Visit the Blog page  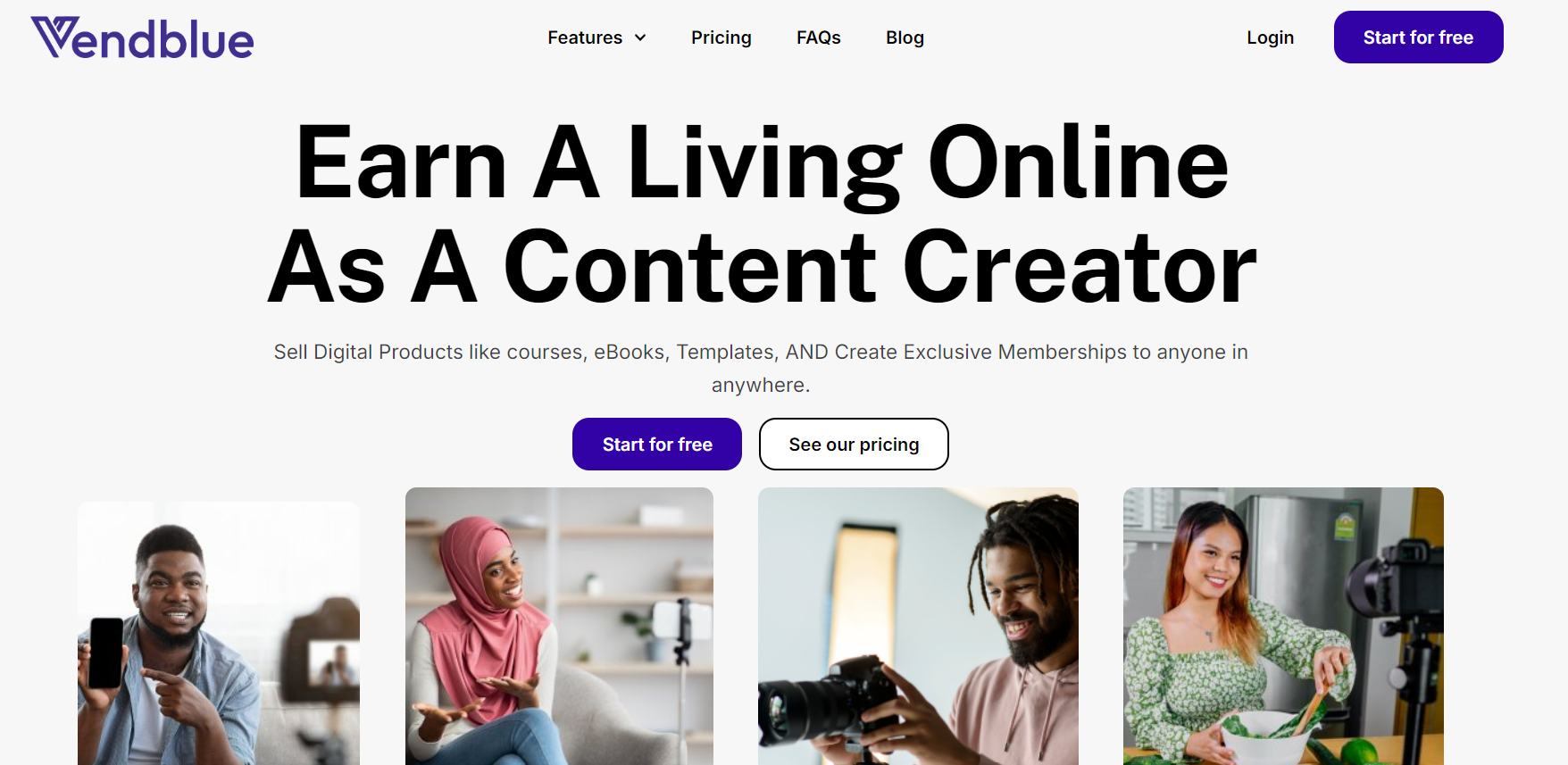[905, 37]
